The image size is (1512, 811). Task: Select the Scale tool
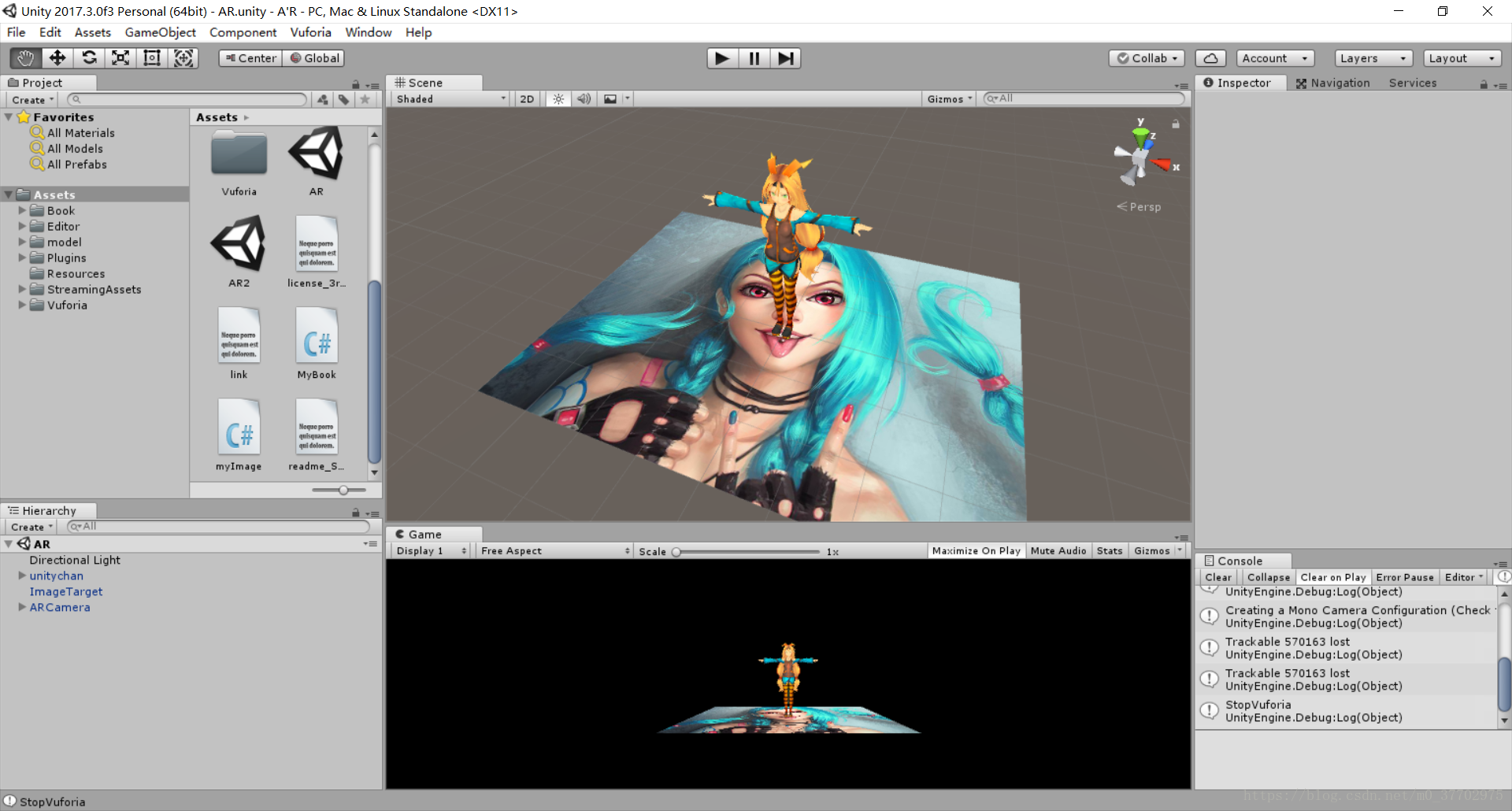tap(120, 58)
